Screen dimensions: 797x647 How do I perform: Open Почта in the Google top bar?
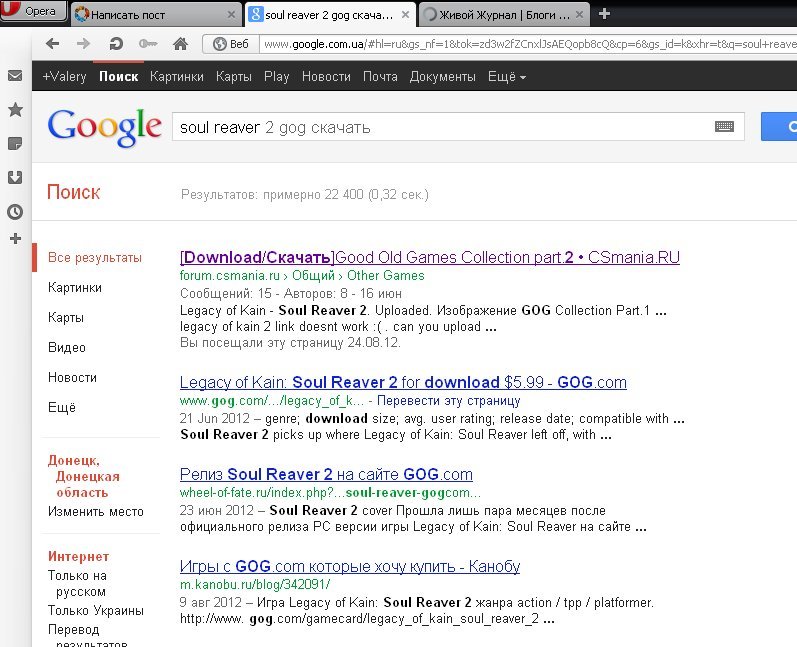point(380,76)
